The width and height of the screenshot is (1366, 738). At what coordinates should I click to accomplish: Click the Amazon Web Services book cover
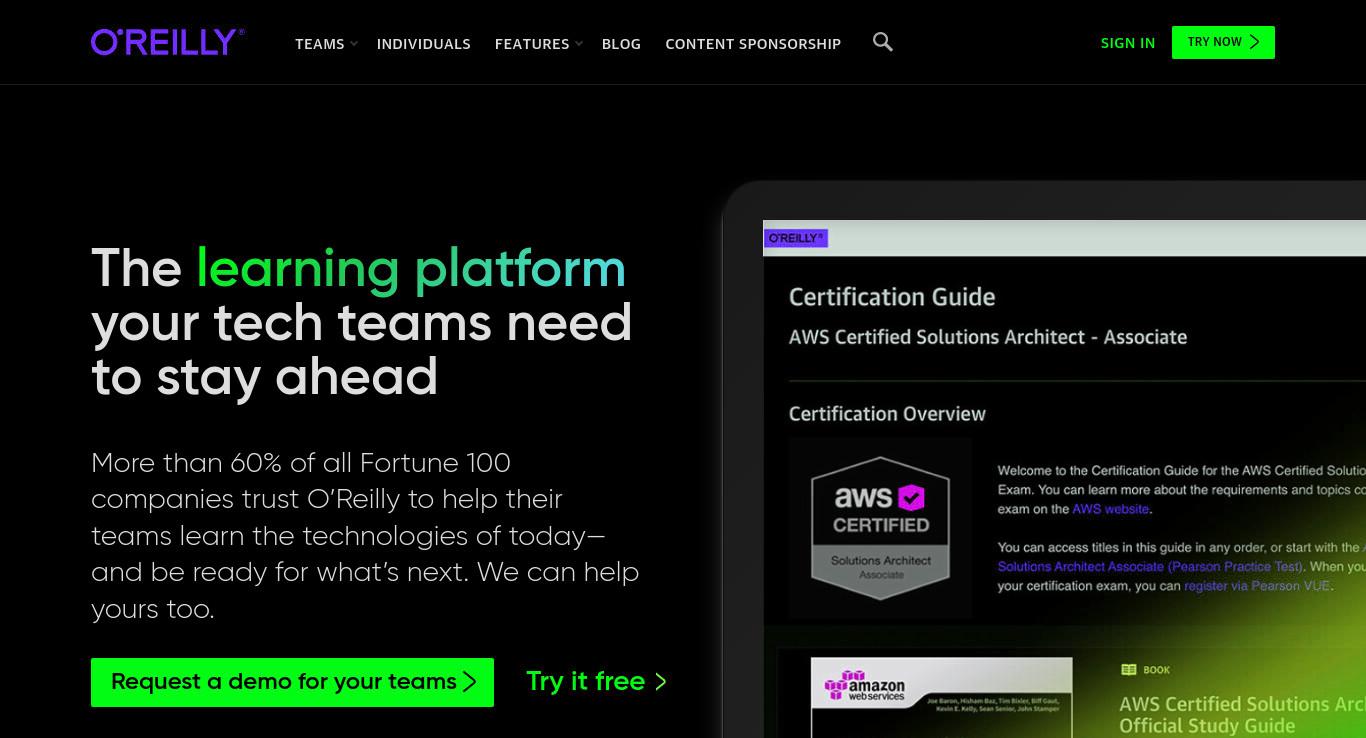tap(941, 697)
